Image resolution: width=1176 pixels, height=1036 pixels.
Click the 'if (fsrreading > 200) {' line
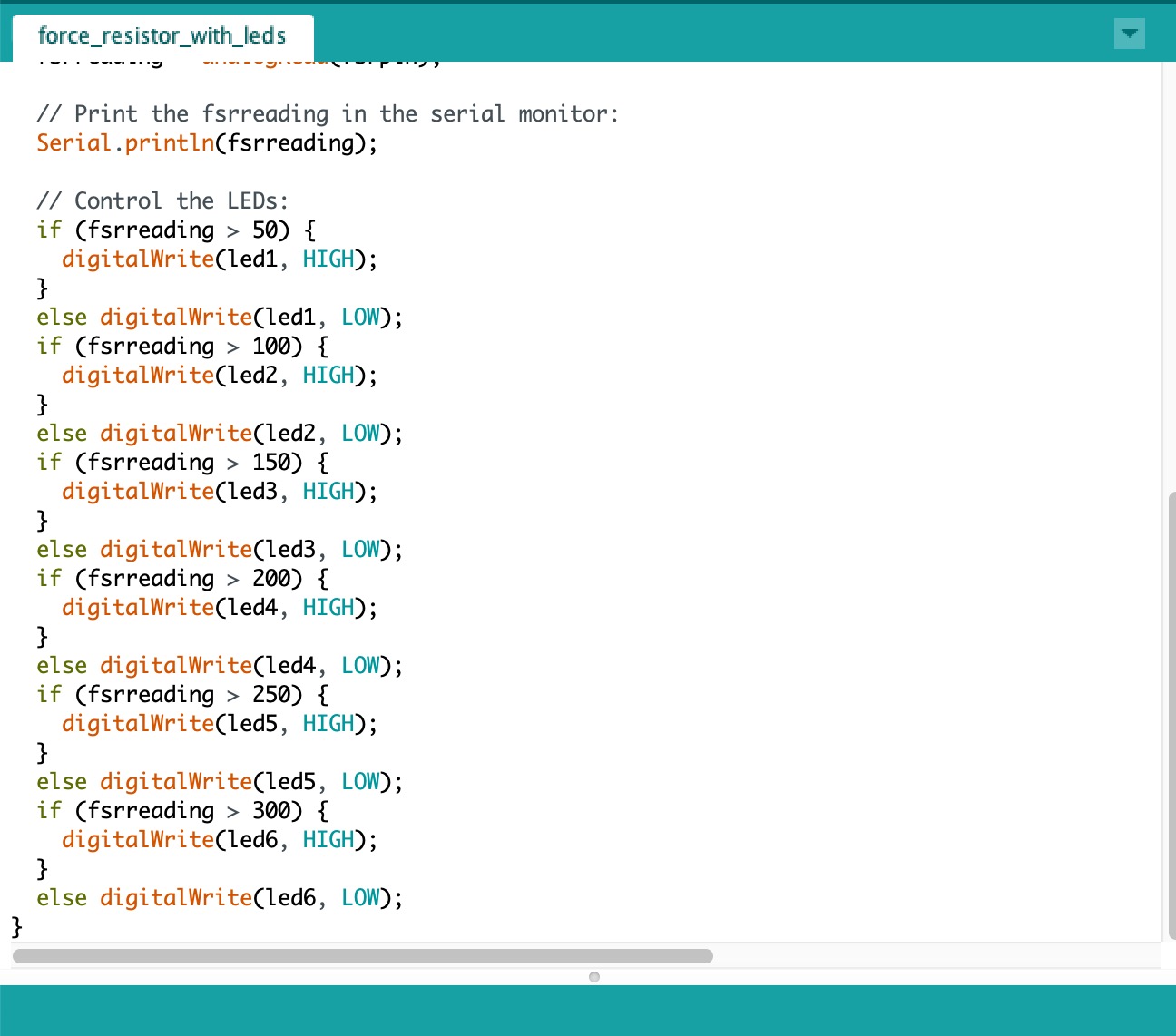click(182, 579)
